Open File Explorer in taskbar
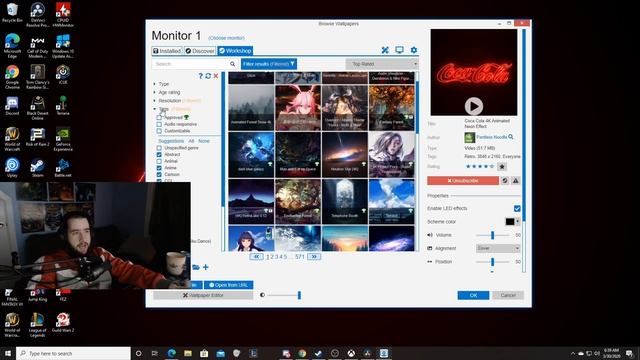 [188, 353]
